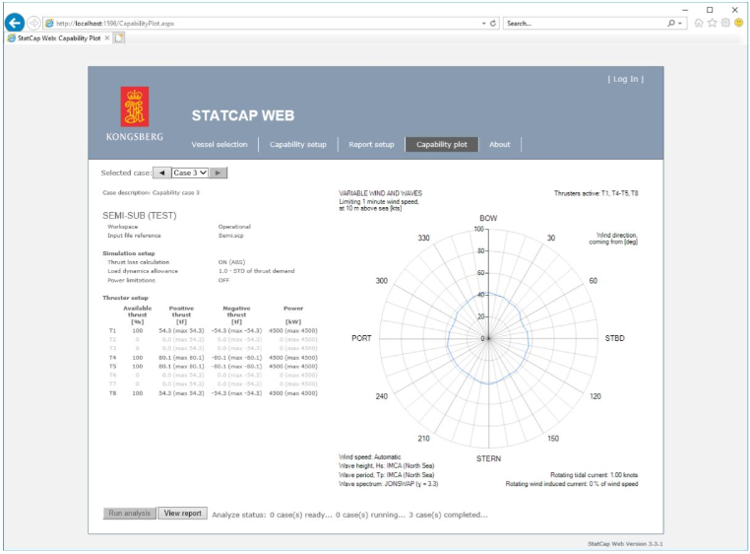Click the Analyze status message text

[350, 515]
